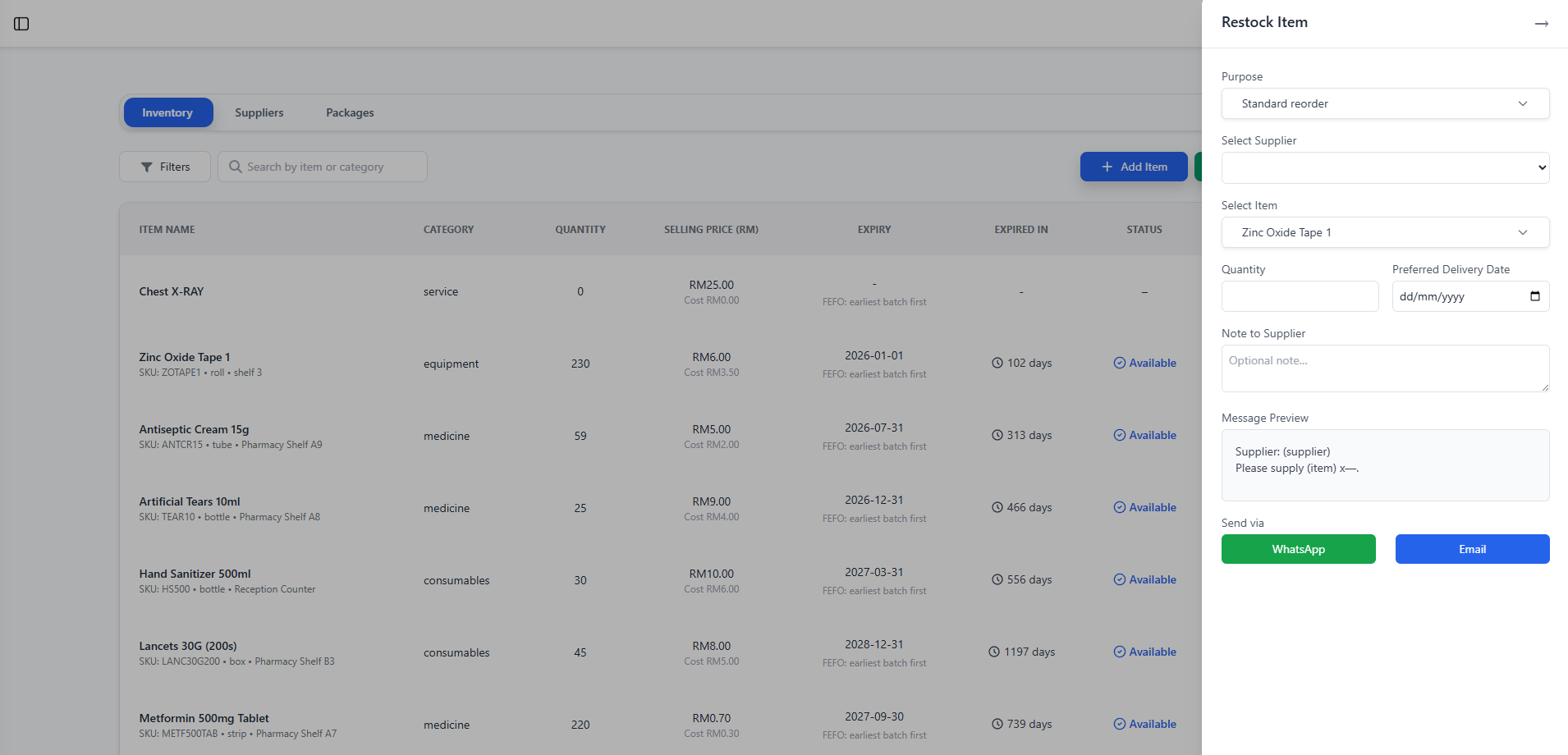1568x755 pixels.
Task: Click the search magnifier icon
Action: tap(236, 167)
